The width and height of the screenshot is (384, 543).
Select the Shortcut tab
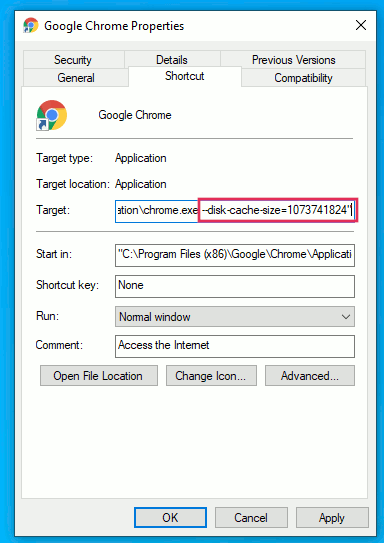(185, 76)
